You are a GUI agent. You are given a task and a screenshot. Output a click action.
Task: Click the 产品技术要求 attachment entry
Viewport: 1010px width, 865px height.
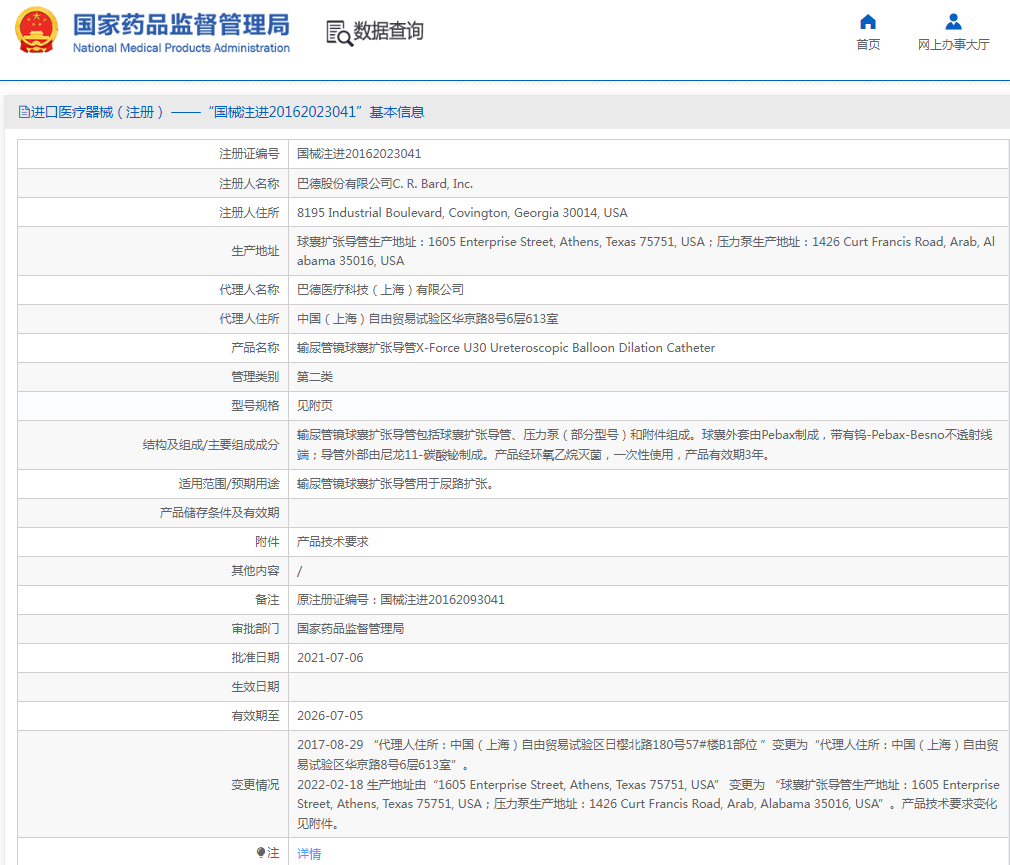point(333,541)
